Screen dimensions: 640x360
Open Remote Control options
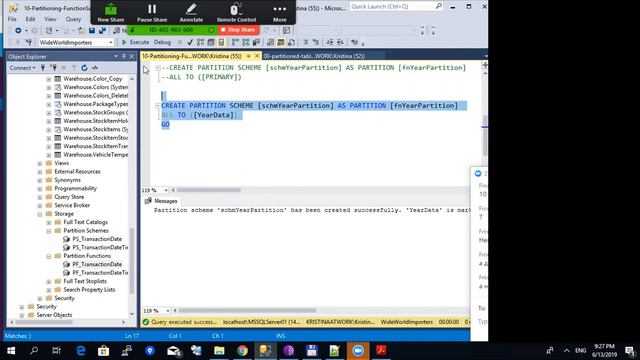click(x=236, y=13)
